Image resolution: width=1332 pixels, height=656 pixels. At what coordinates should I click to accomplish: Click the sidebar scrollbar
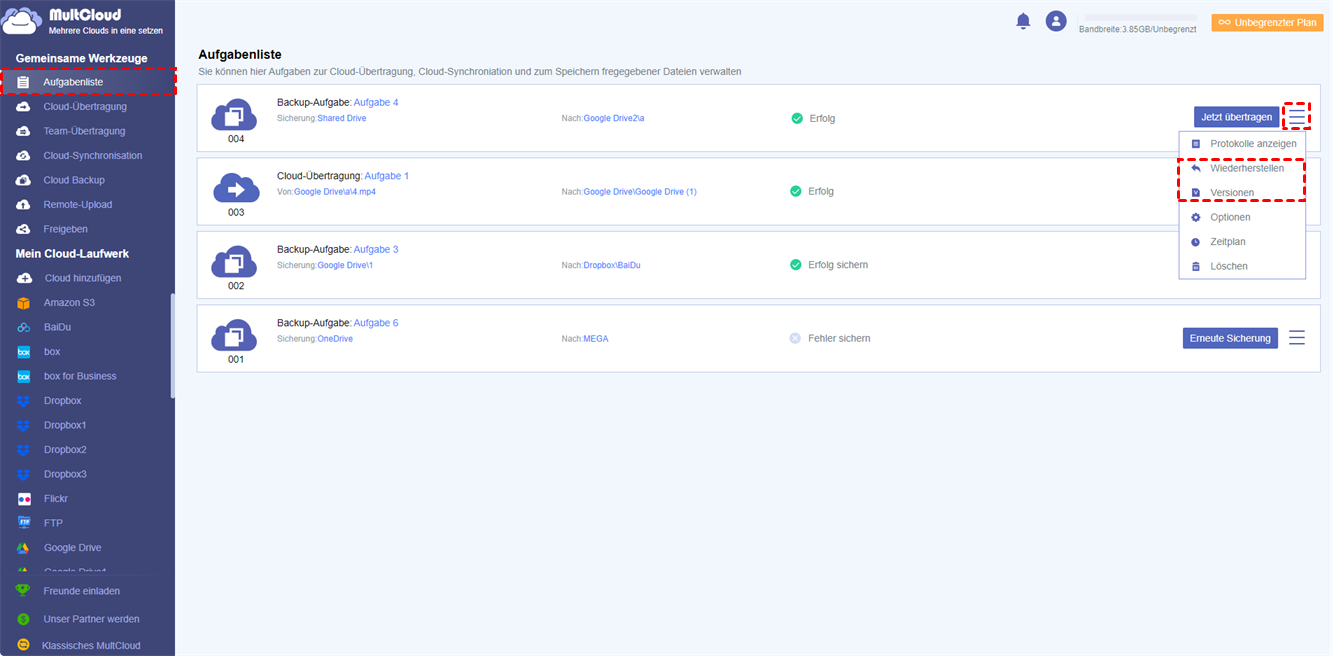172,345
